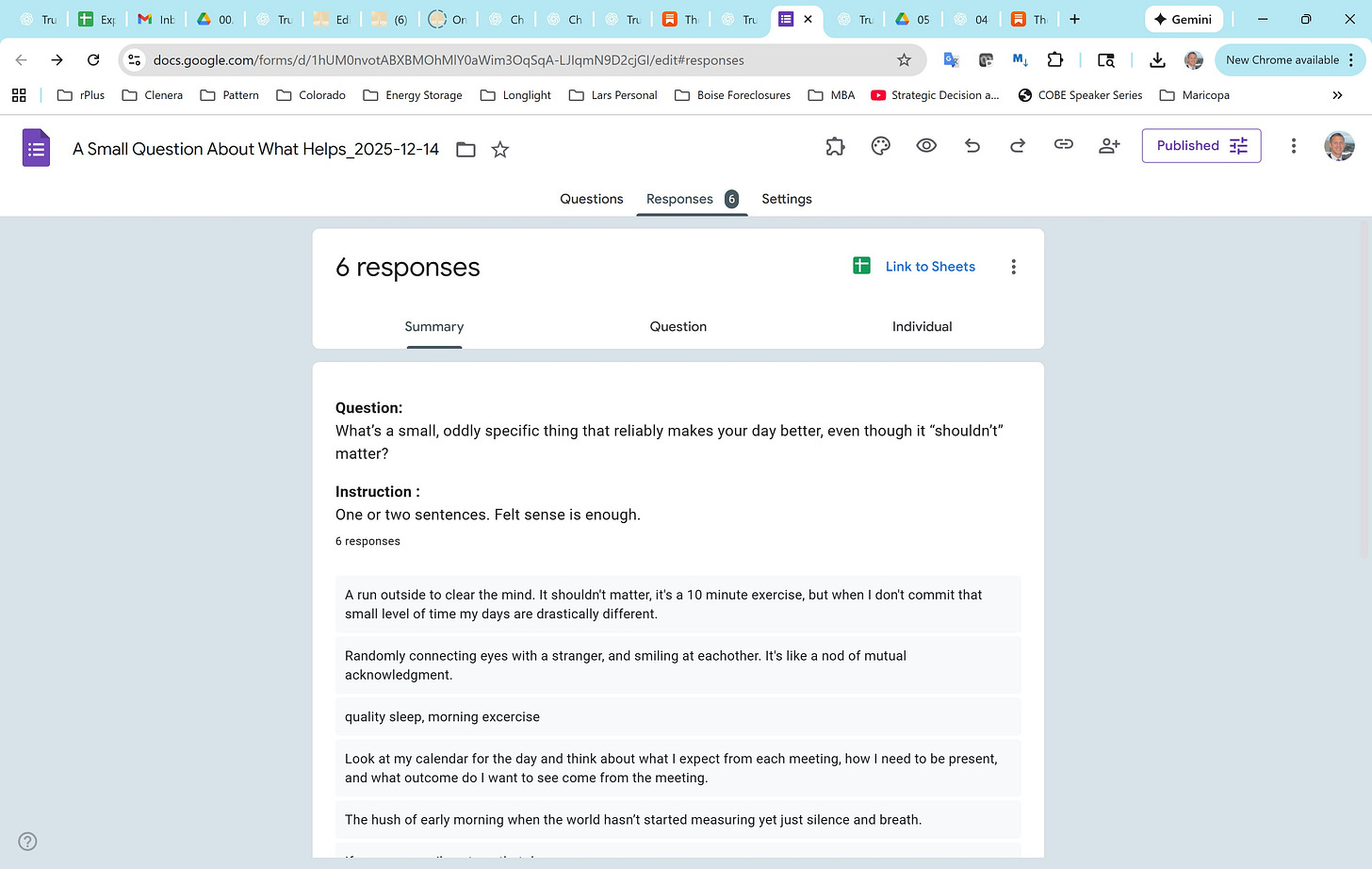Screen dimensions: 1372x869
Task: View site information icon in address bar
Action: coord(135,59)
